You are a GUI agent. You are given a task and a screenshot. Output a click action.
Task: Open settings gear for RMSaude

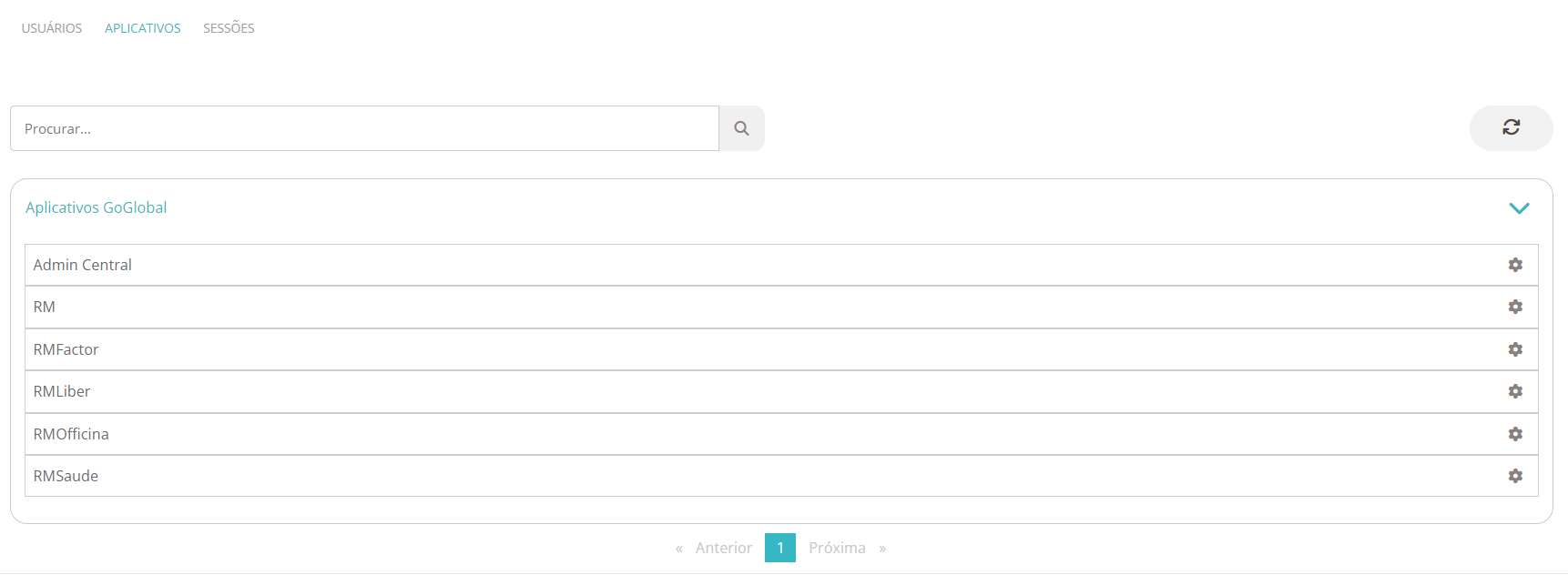(x=1515, y=476)
